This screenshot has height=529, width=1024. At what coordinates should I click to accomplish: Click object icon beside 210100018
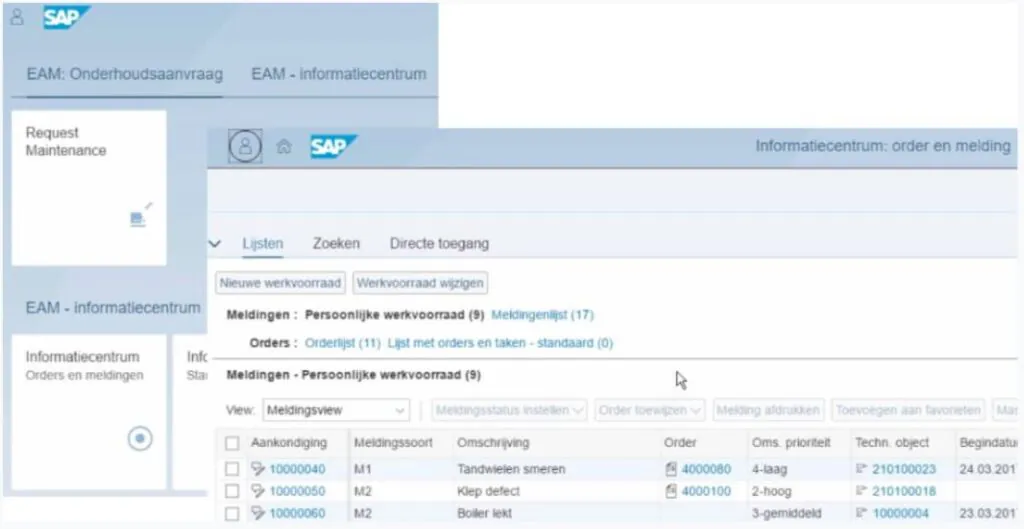point(861,491)
